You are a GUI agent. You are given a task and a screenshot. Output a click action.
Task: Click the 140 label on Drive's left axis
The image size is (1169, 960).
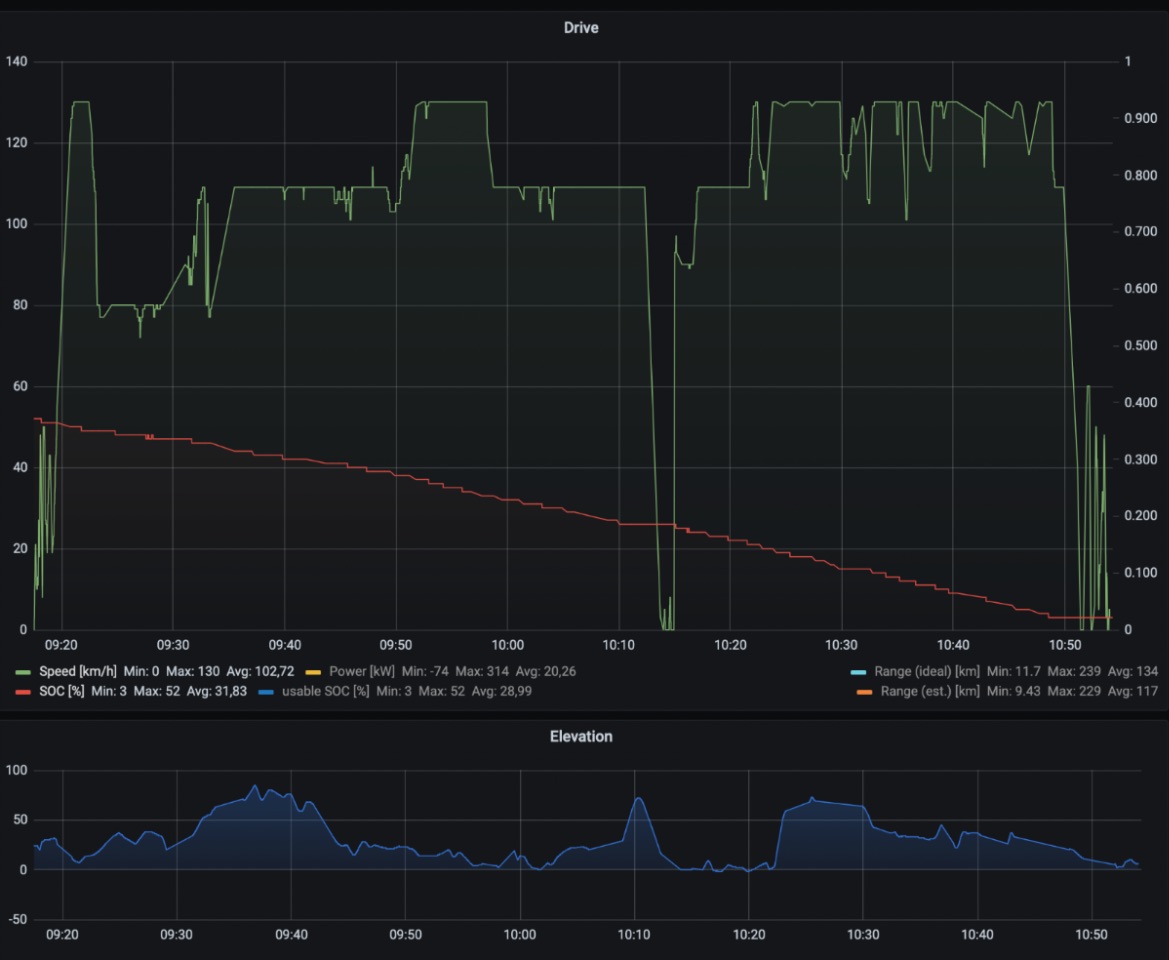[x=16, y=62]
